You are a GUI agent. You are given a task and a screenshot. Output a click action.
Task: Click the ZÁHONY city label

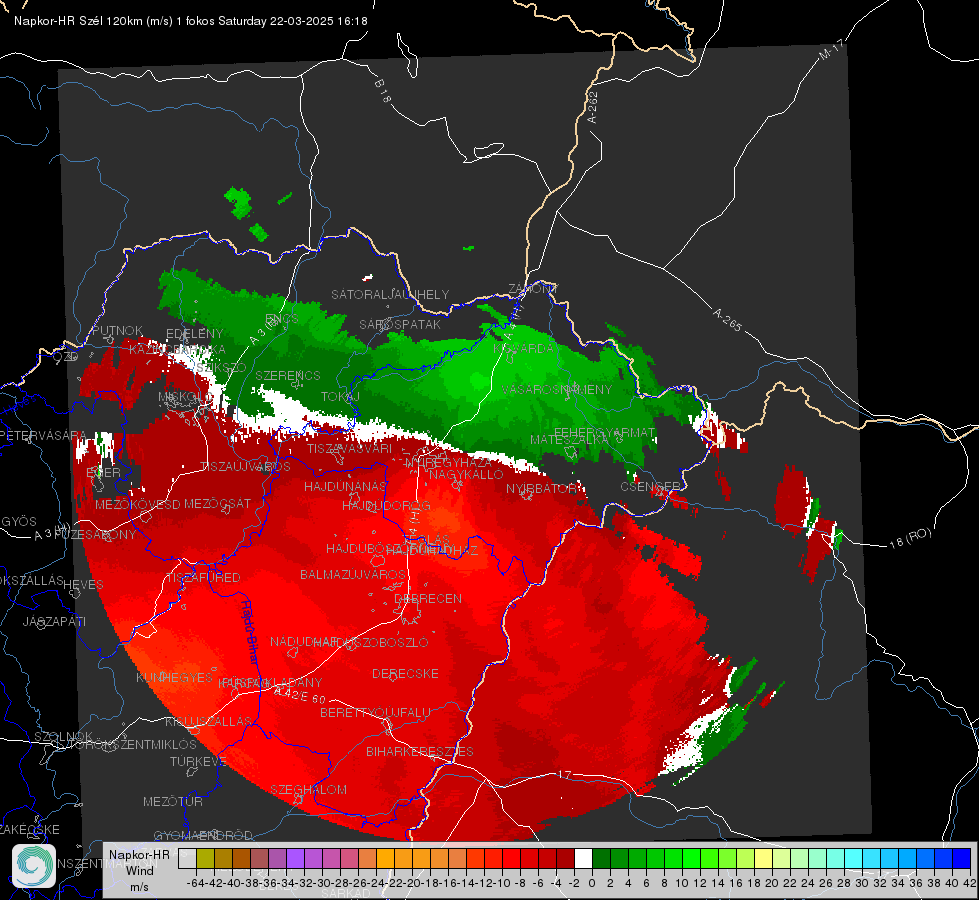point(532,289)
